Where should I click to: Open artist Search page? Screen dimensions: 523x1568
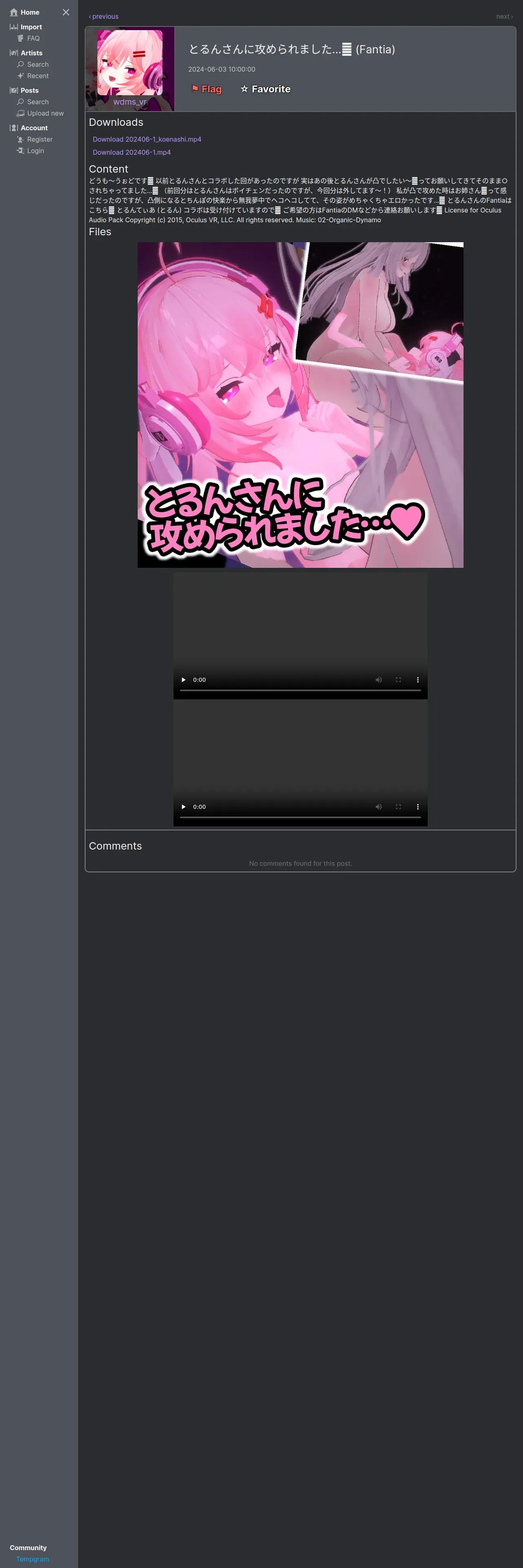pos(38,65)
